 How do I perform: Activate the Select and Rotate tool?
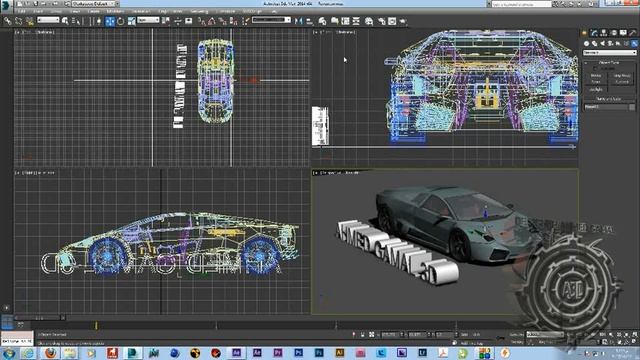tap(120, 21)
